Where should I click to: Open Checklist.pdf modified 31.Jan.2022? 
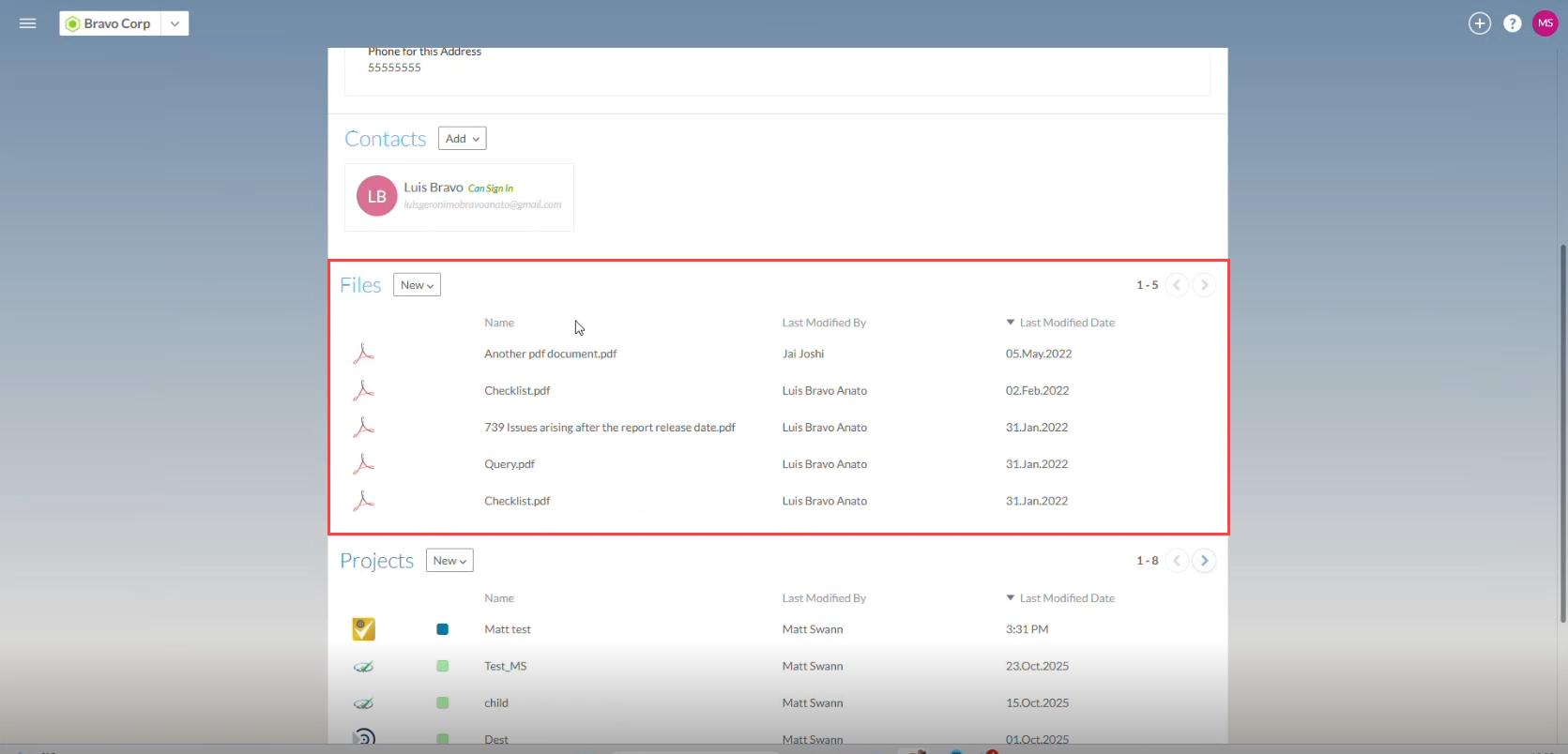click(517, 501)
